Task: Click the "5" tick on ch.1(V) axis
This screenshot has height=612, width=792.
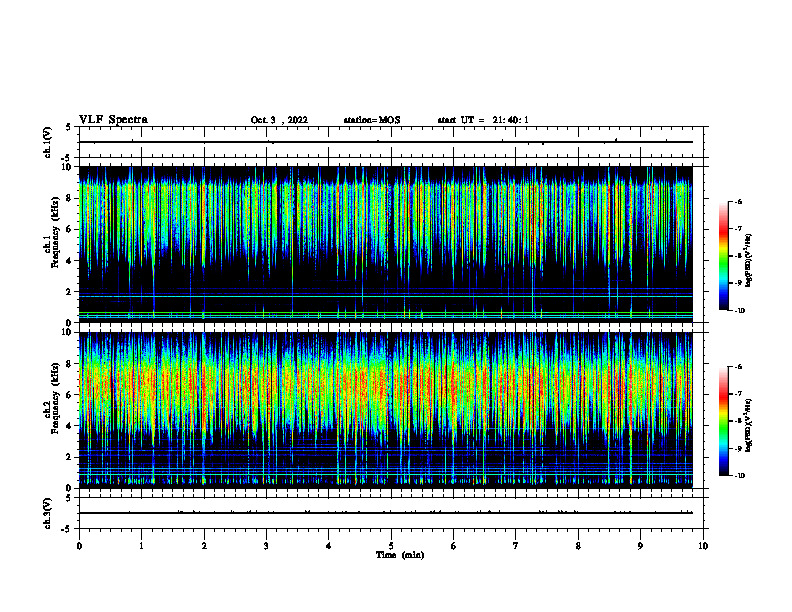Action: click(69, 127)
